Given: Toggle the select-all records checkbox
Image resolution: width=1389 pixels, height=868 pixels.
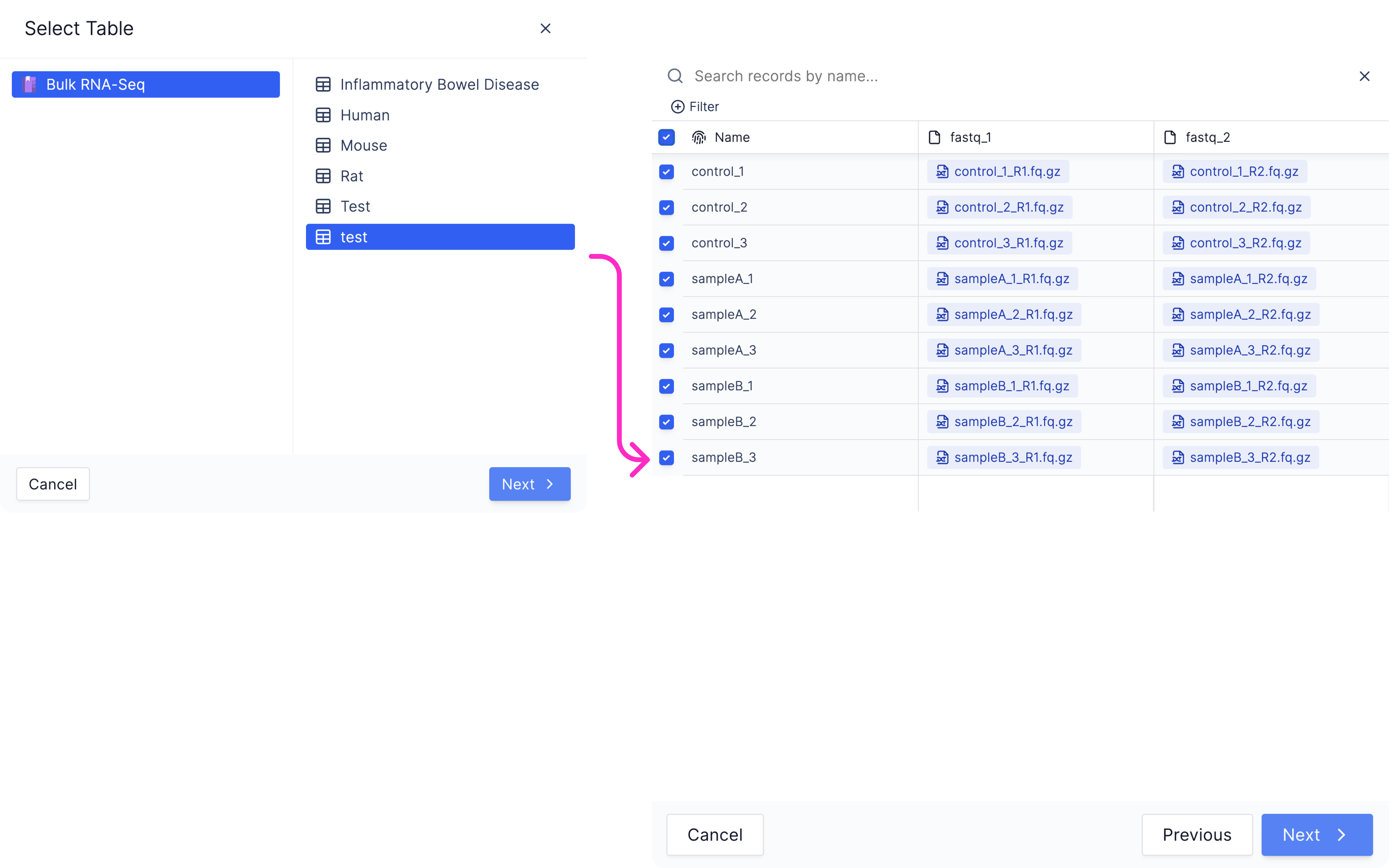Looking at the screenshot, I should tap(666, 137).
